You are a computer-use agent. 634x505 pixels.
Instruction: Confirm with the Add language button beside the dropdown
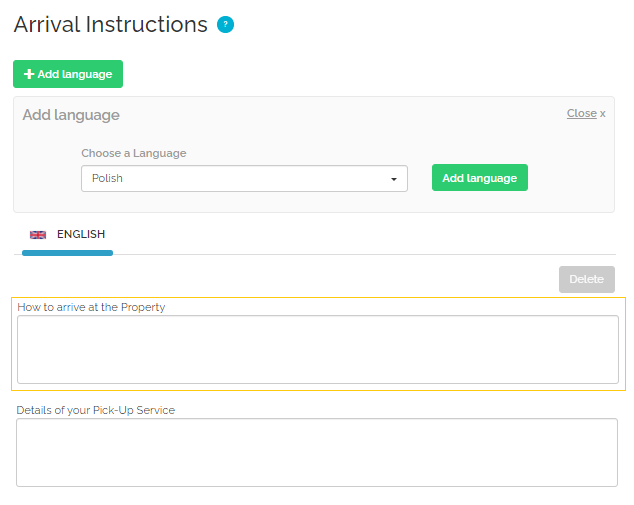click(x=479, y=178)
